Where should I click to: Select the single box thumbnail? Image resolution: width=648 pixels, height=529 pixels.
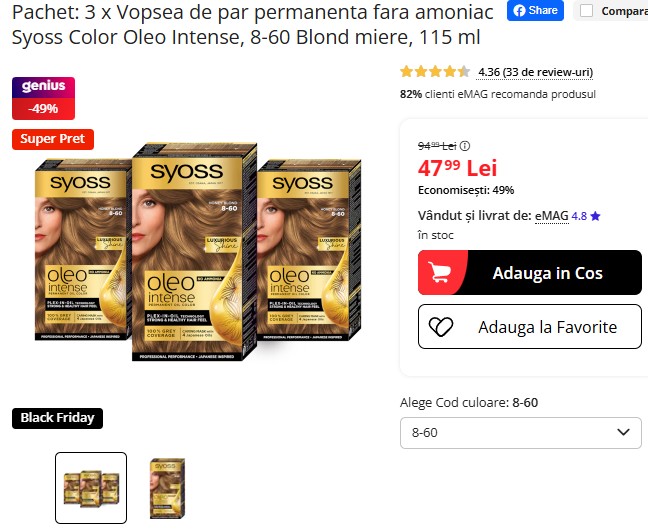(x=167, y=488)
